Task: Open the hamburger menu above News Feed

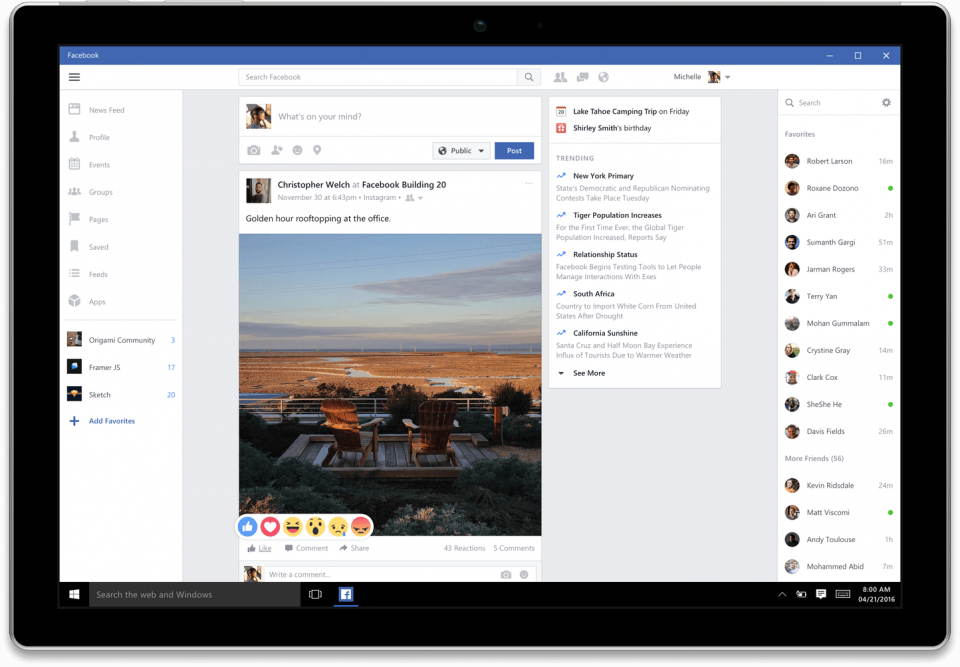Action: pos(74,76)
